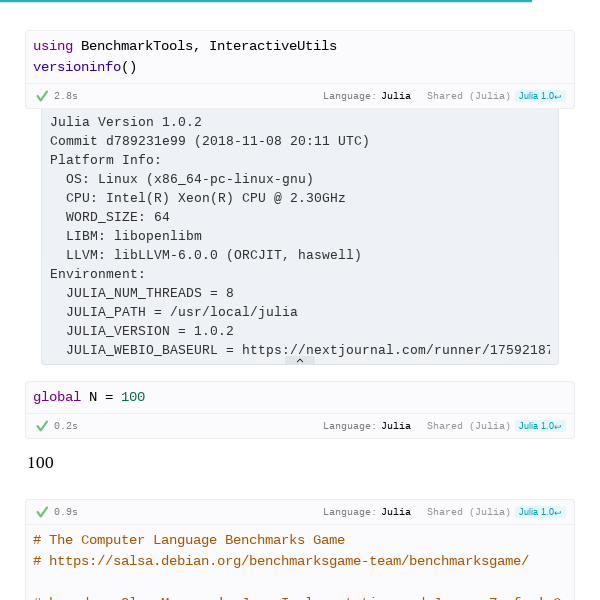This screenshot has height=600, width=600.
Task: Click the 100 output result text
Action: [41, 463]
